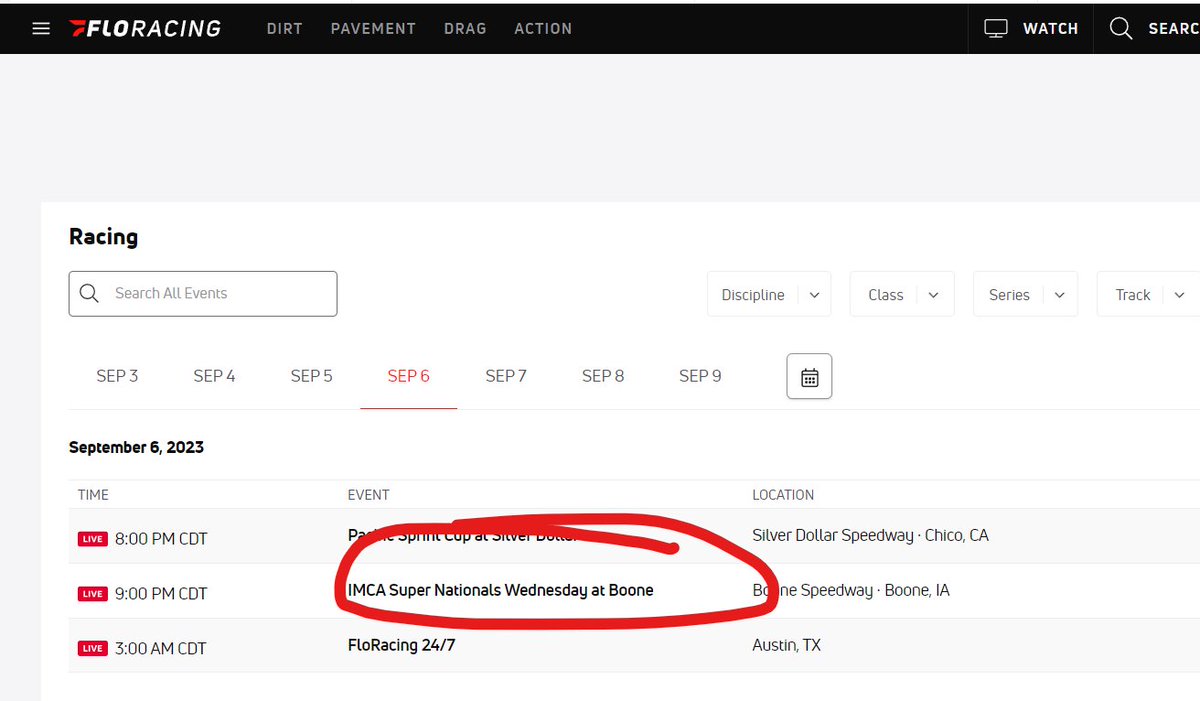Click the Austin, TX location text
This screenshot has height=701, width=1200.
pos(786,645)
